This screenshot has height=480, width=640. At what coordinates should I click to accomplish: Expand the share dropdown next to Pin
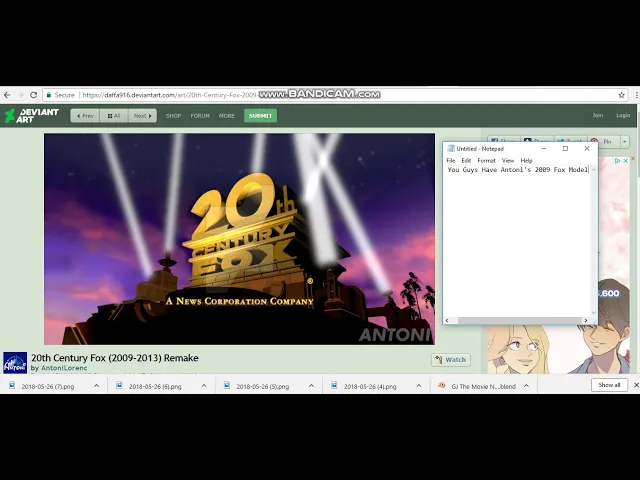624,142
